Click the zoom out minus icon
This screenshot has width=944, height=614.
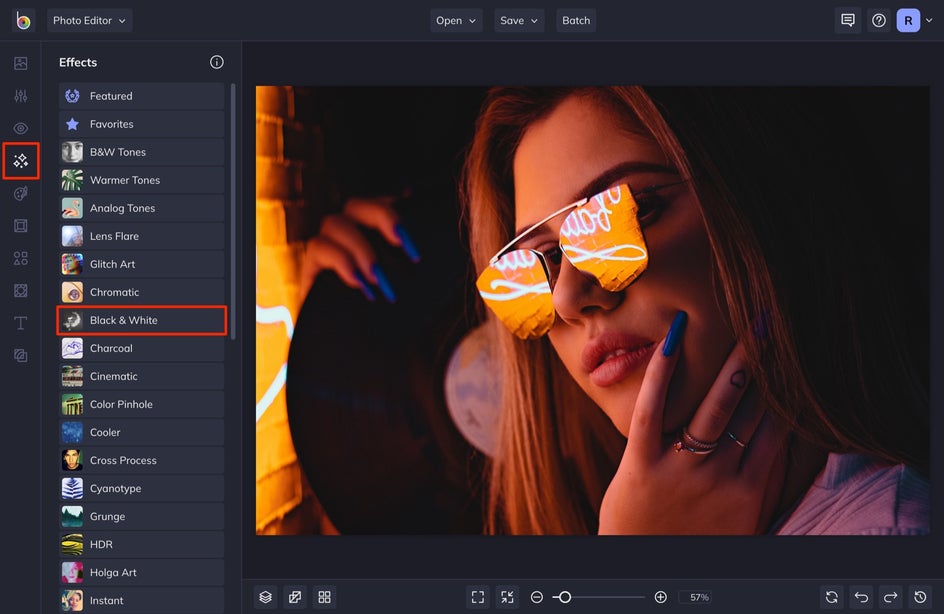point(536,597)
